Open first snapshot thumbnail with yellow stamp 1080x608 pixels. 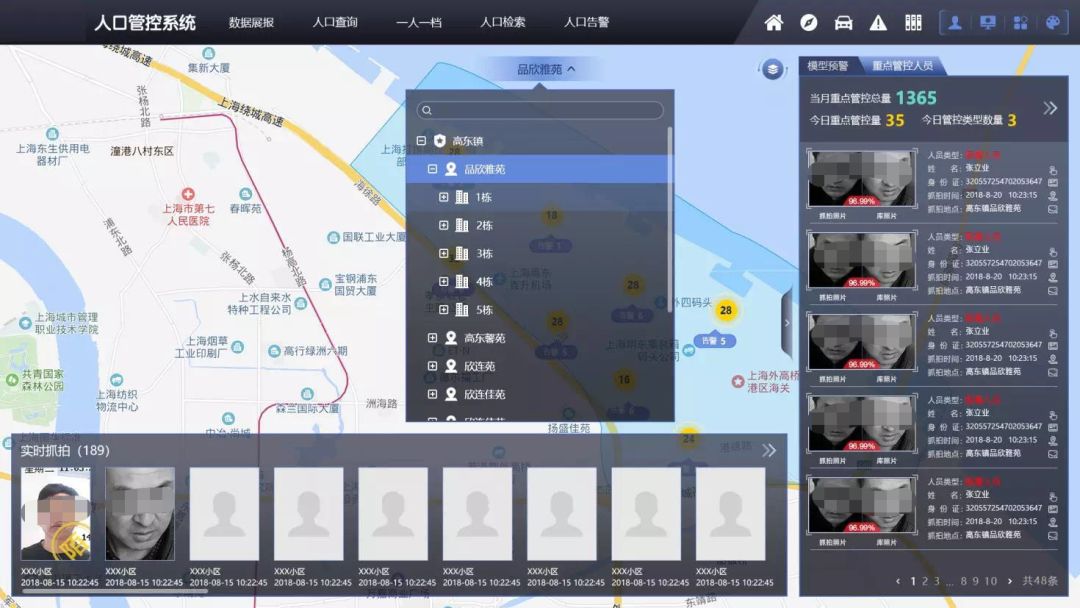click(x=56, y=514)
